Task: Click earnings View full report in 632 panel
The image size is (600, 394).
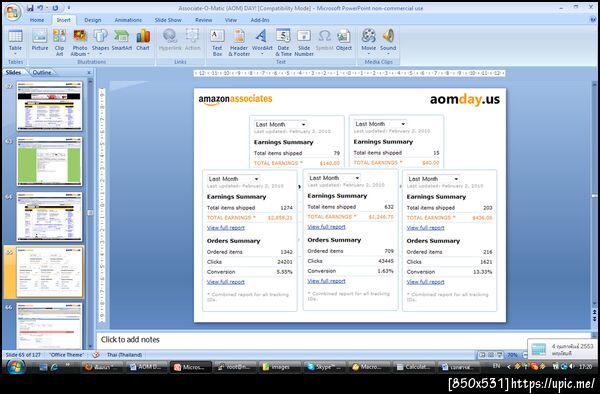Action: [x=326, y=227]
